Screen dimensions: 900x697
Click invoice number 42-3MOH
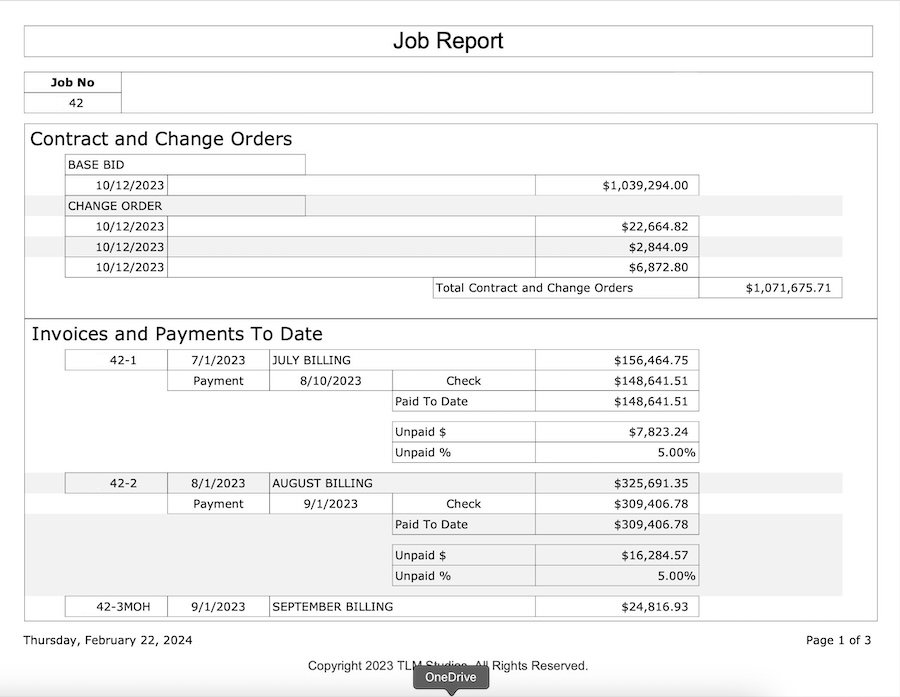(x=116, y=606)
